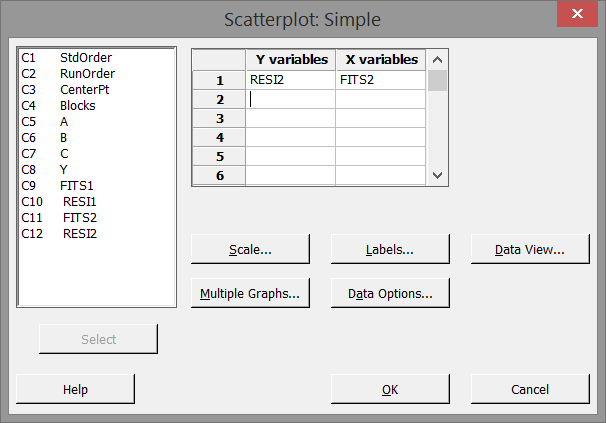Open the Labels... options
606x423 pixels.
coord(390,249)
